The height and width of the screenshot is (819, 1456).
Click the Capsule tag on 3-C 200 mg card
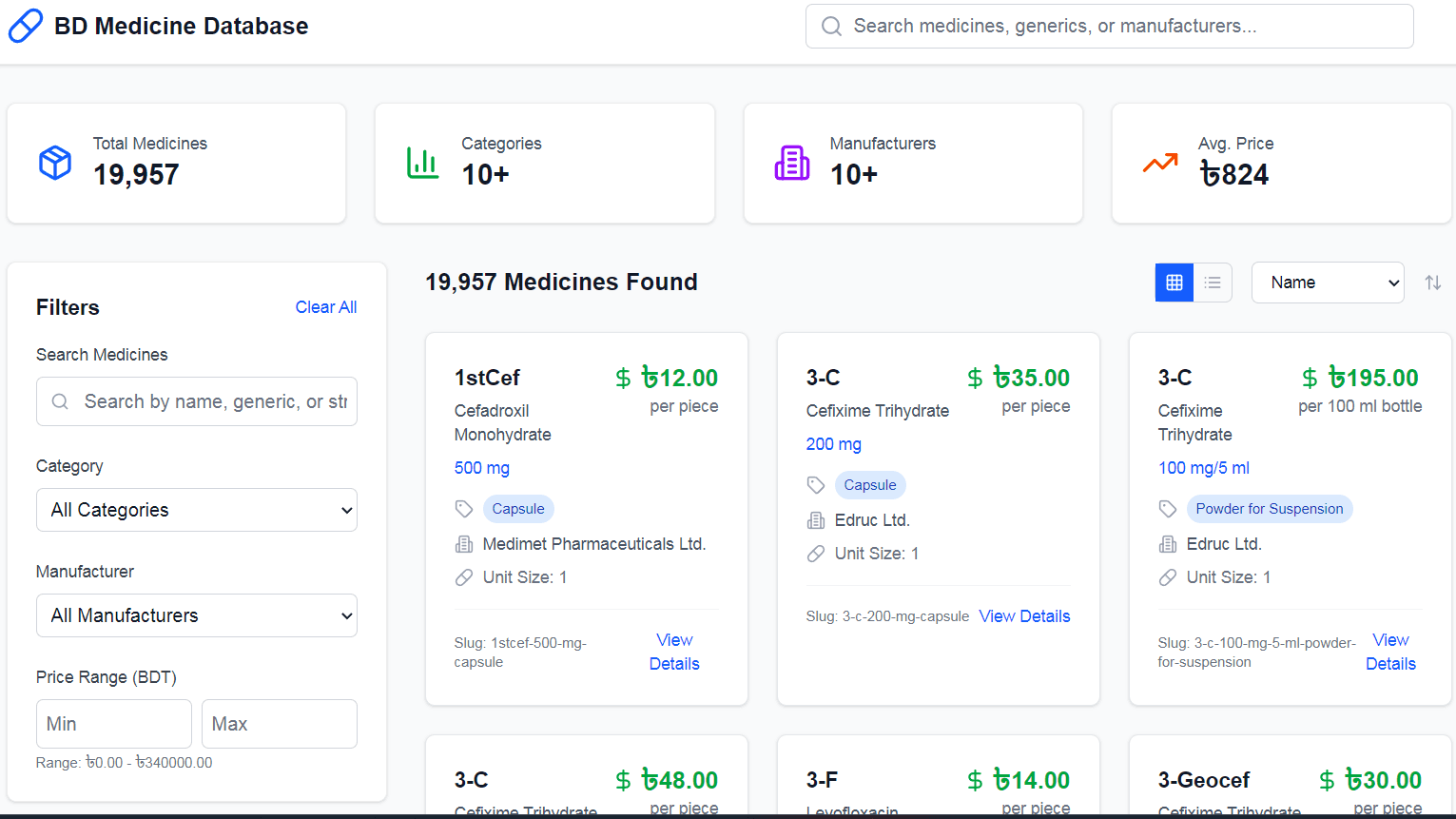(870, 485)
